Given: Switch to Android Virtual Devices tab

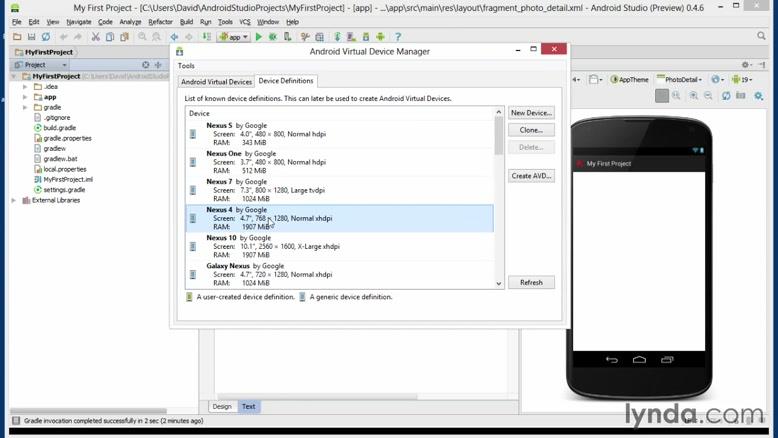Looking at the screenshot, I should tap(216, 82).
